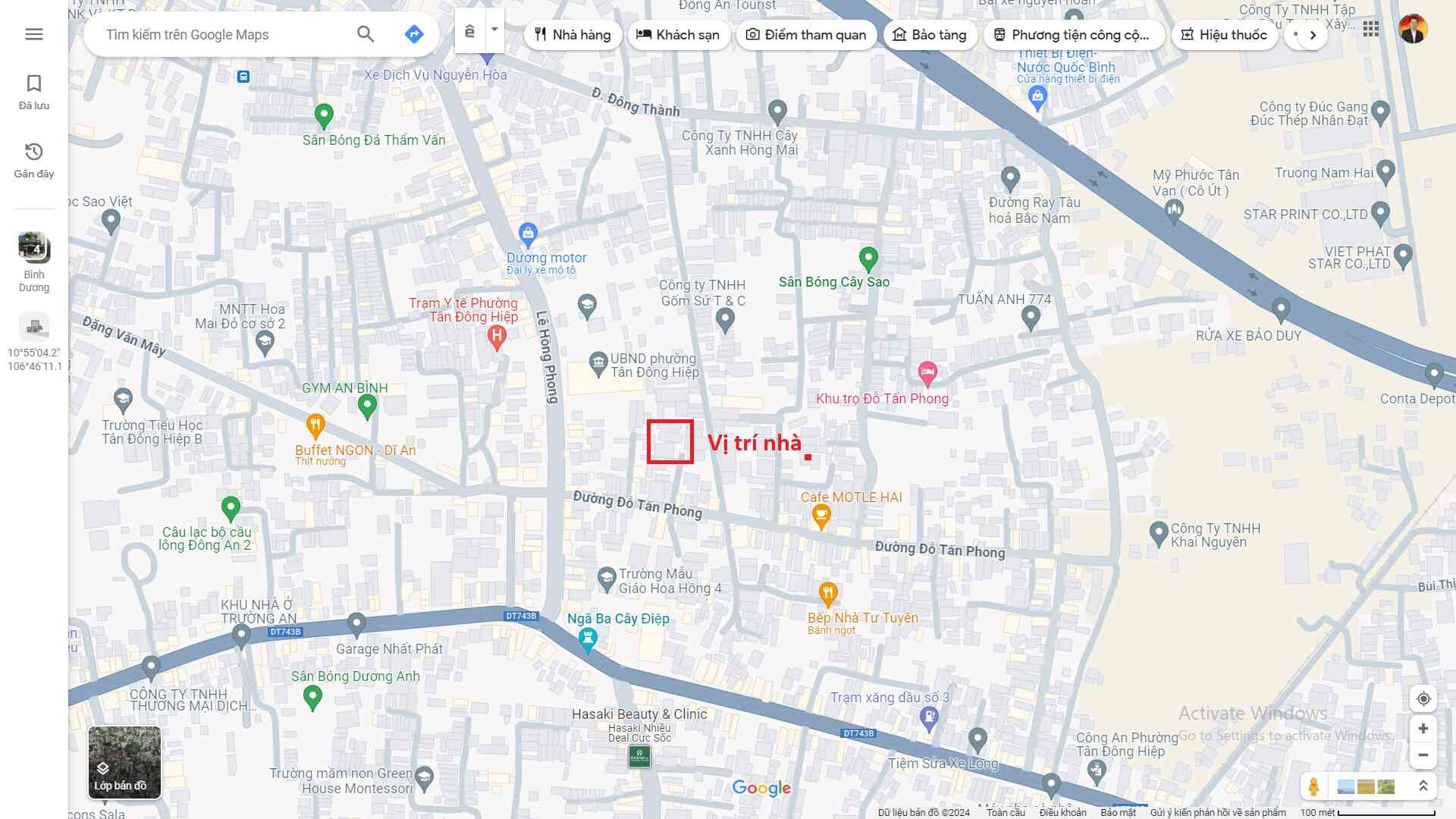Click the Bảo mật footer link
Image resolution: width=1456 pixels, height=819 pixels.
click(x=1118, y=812)
